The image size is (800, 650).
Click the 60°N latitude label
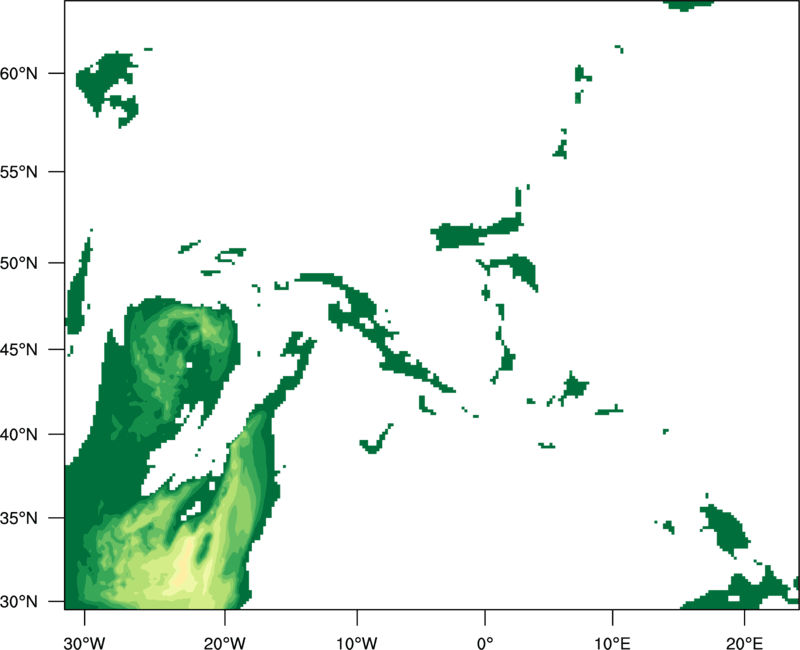[19, 73]
